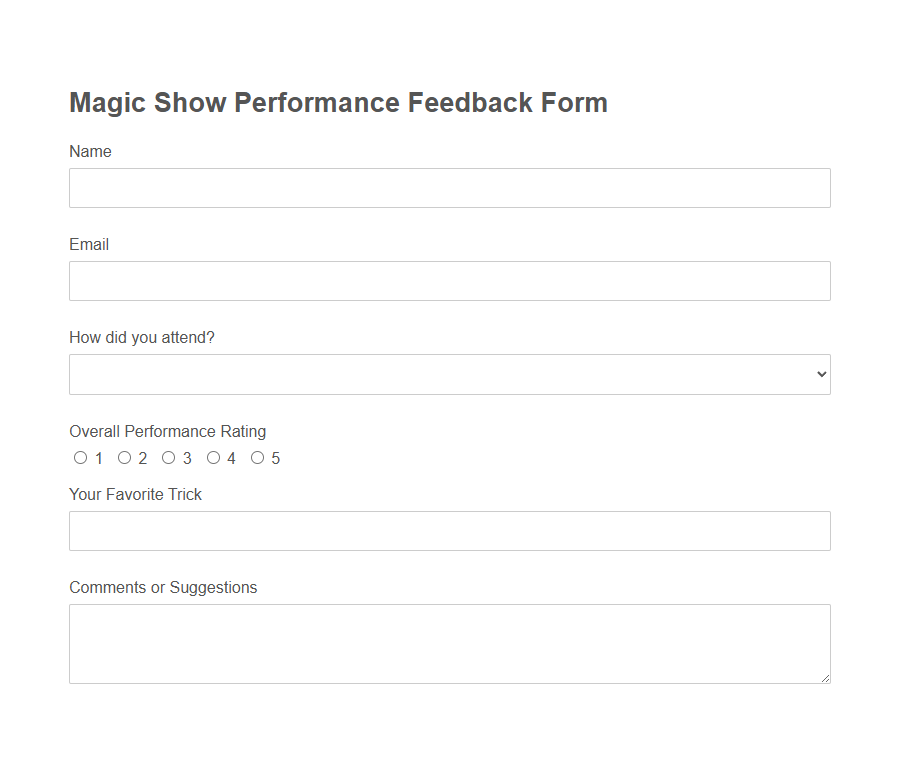Expand the attendance selection combo box
Image resolution: width=900 pixels, height=780 pixels.
tap(449, 374)
